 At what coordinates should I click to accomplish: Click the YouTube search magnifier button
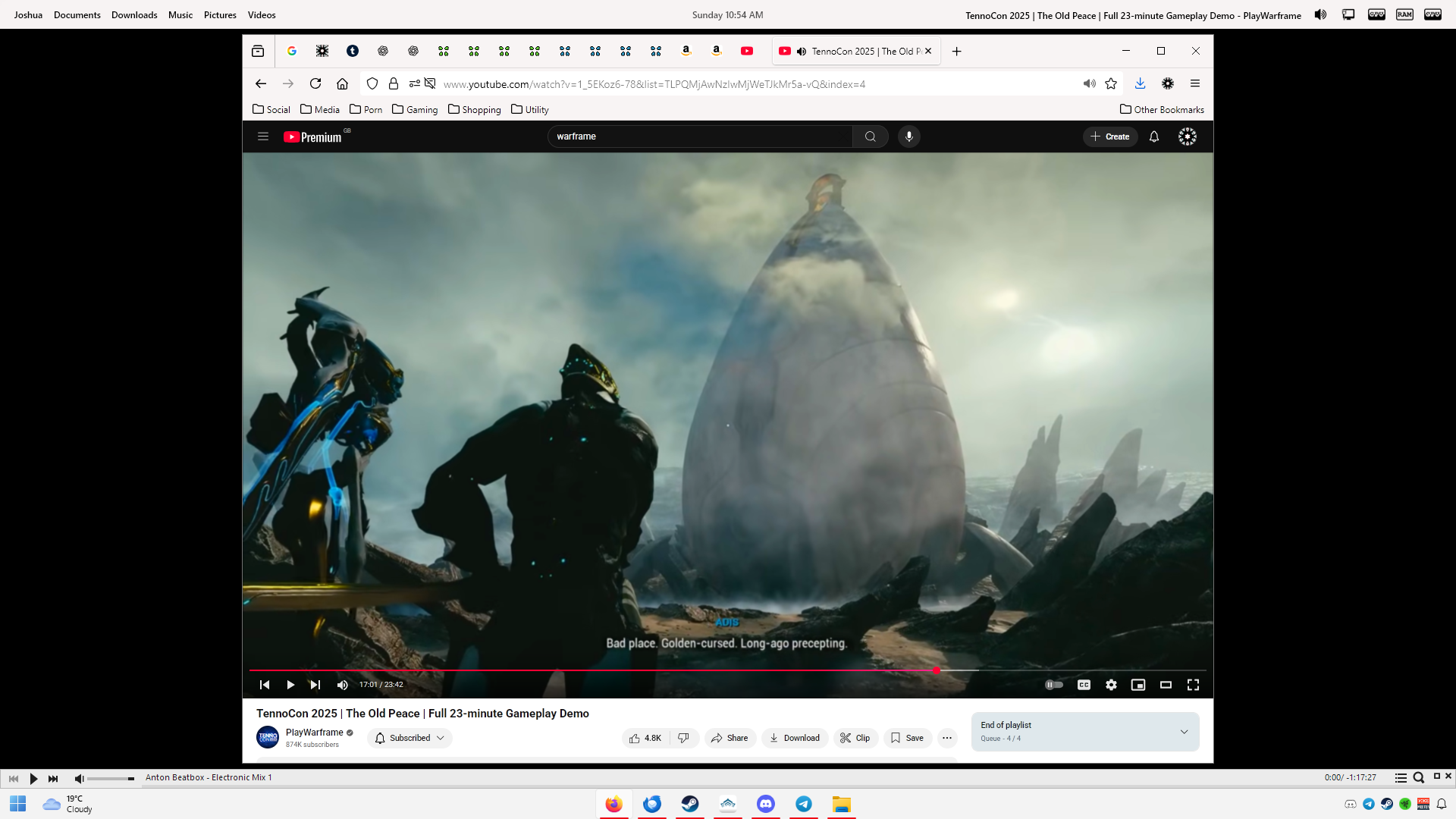pos(871,136)
